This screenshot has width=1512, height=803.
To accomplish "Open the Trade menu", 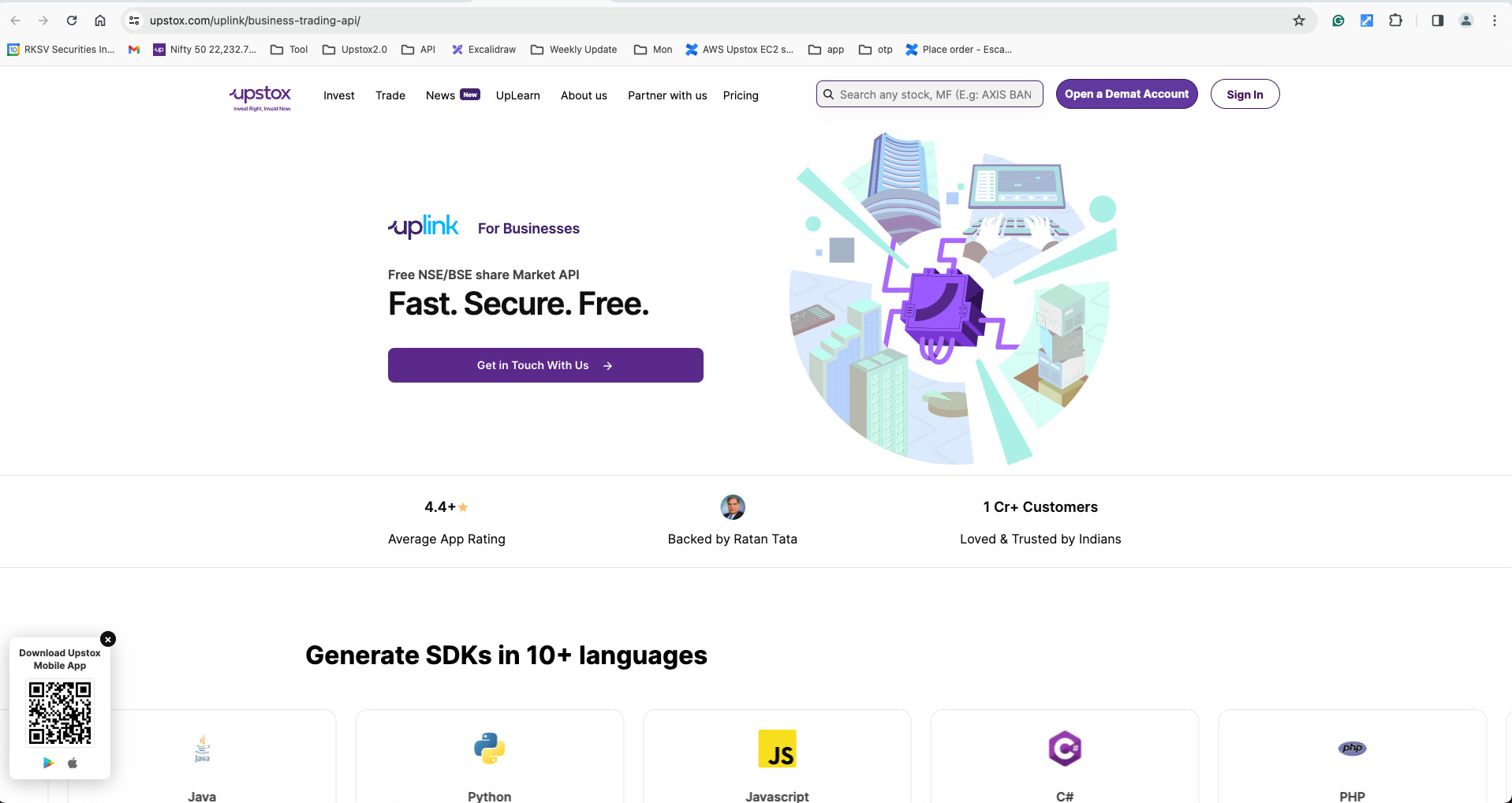I will [x=390, y=95].
